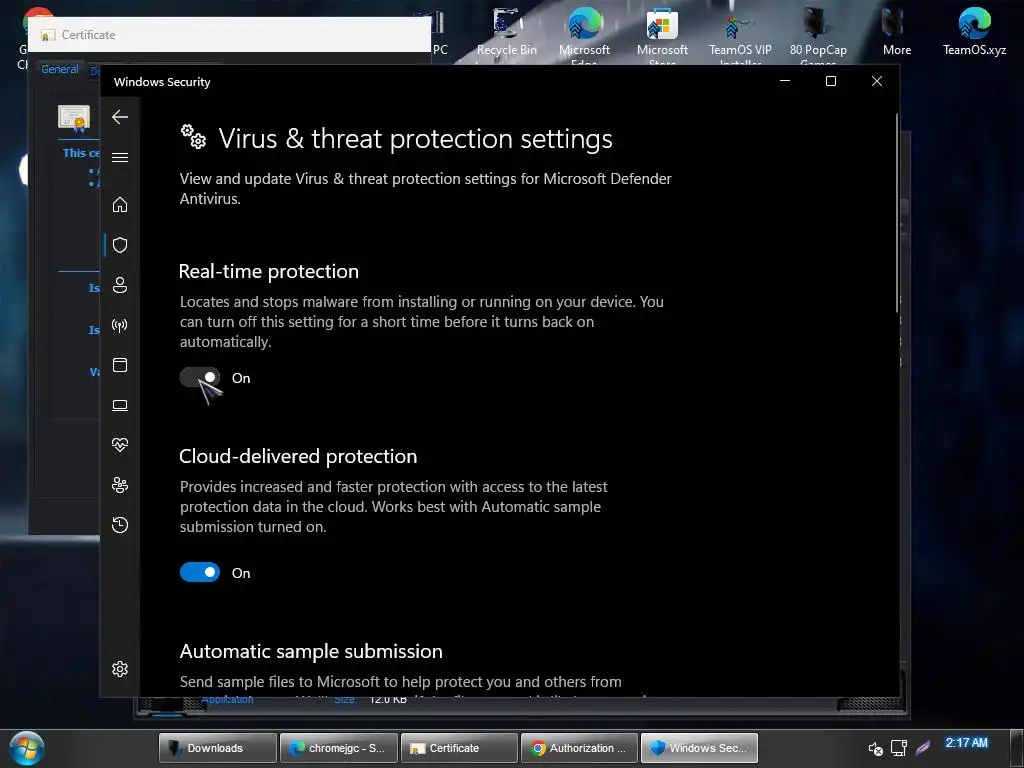Click the 2:17 AM clock
This screenshot has width=1024, height=768.
(967, 743)
